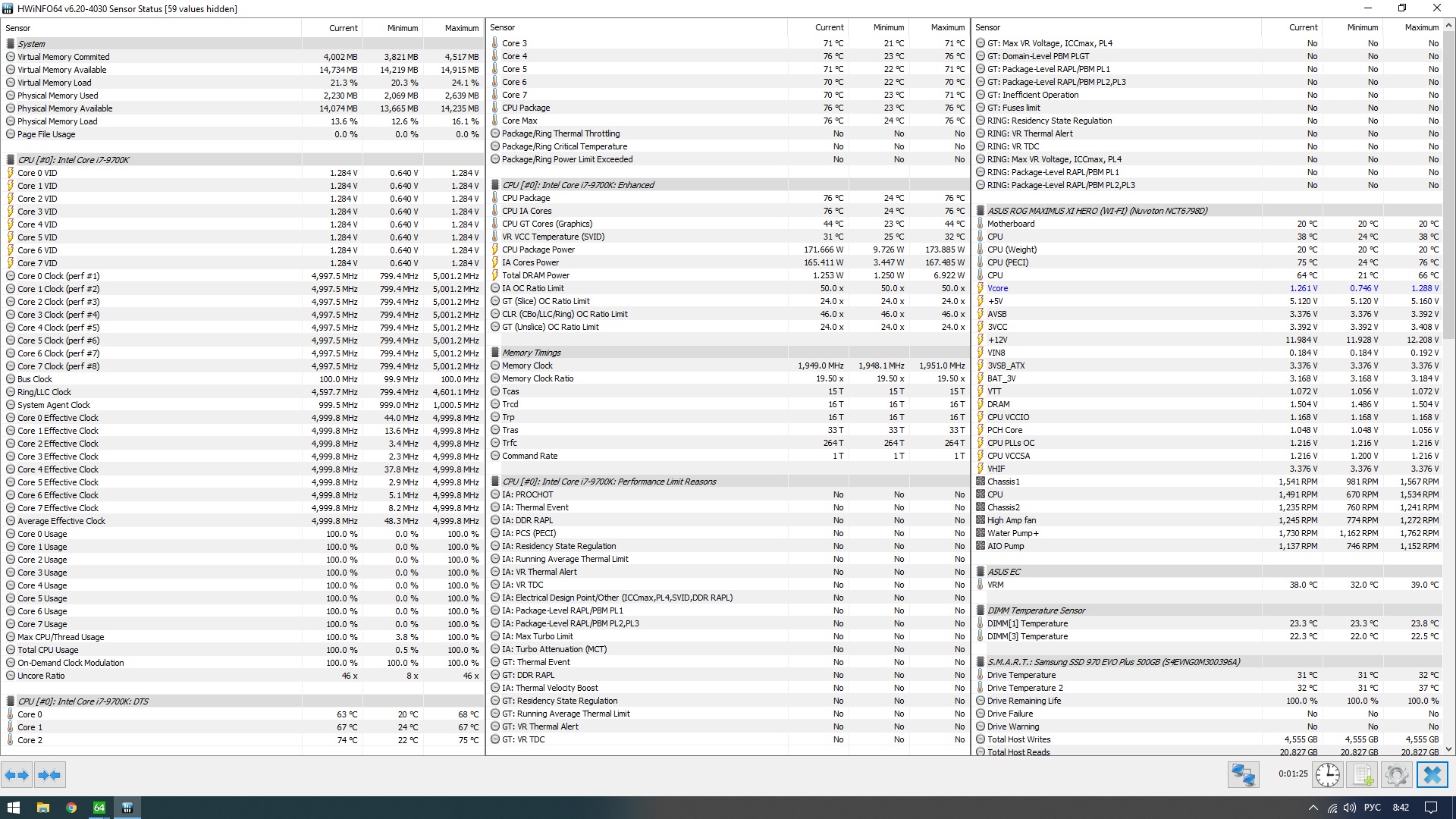Open the remote network monitoring icon
This screenshot has width=1456, height=819.
(x=1243, y=775)
